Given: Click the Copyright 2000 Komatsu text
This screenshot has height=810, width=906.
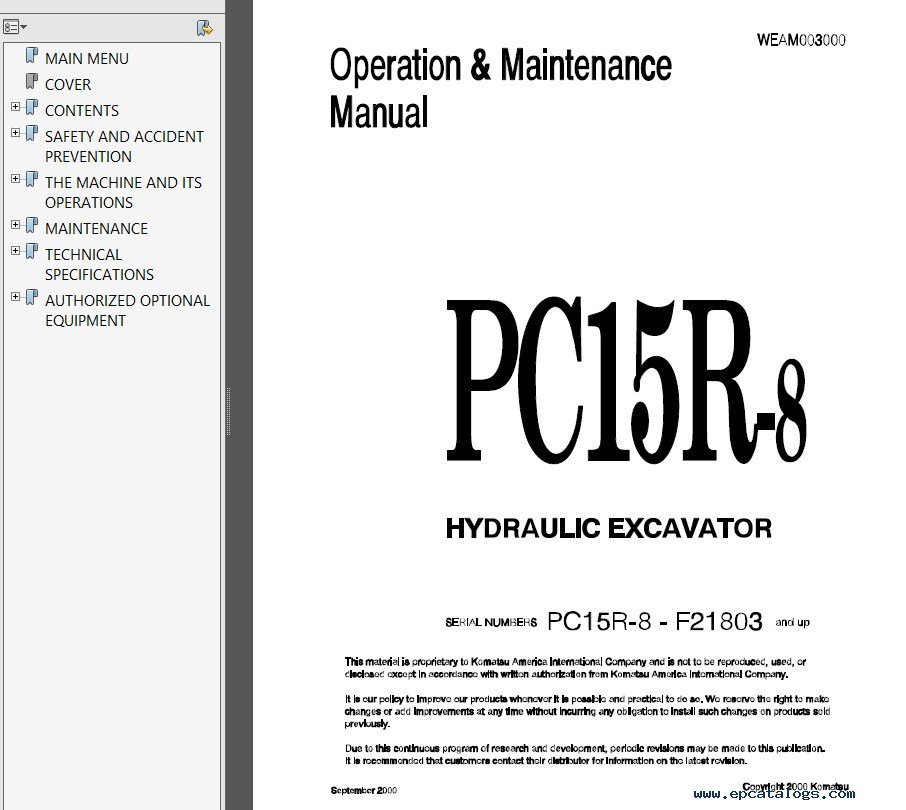Looking at the screenshot, I should click(x=796, y=786).
